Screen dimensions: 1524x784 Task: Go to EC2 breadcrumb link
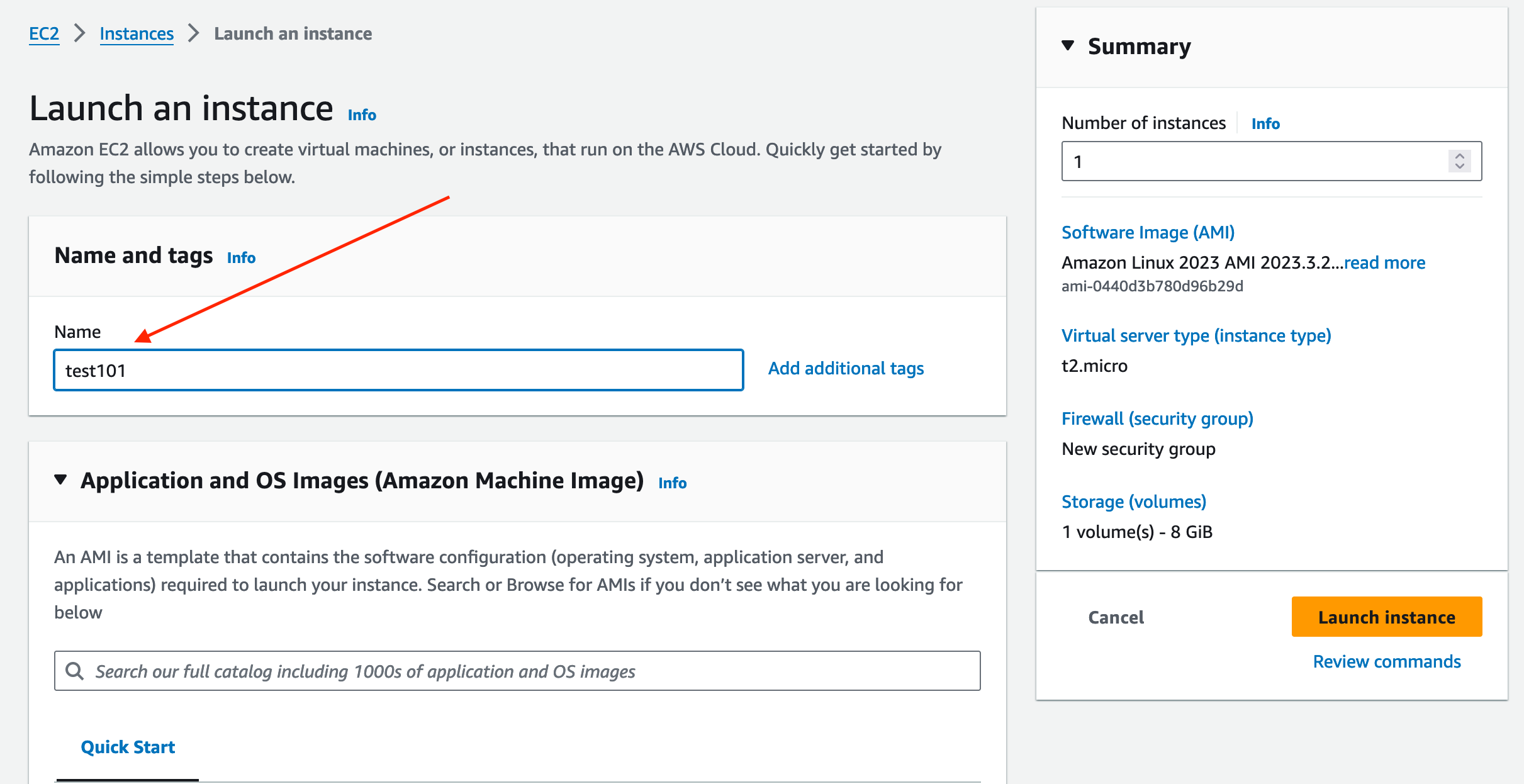pyautogui.click(x=44, y=33)
